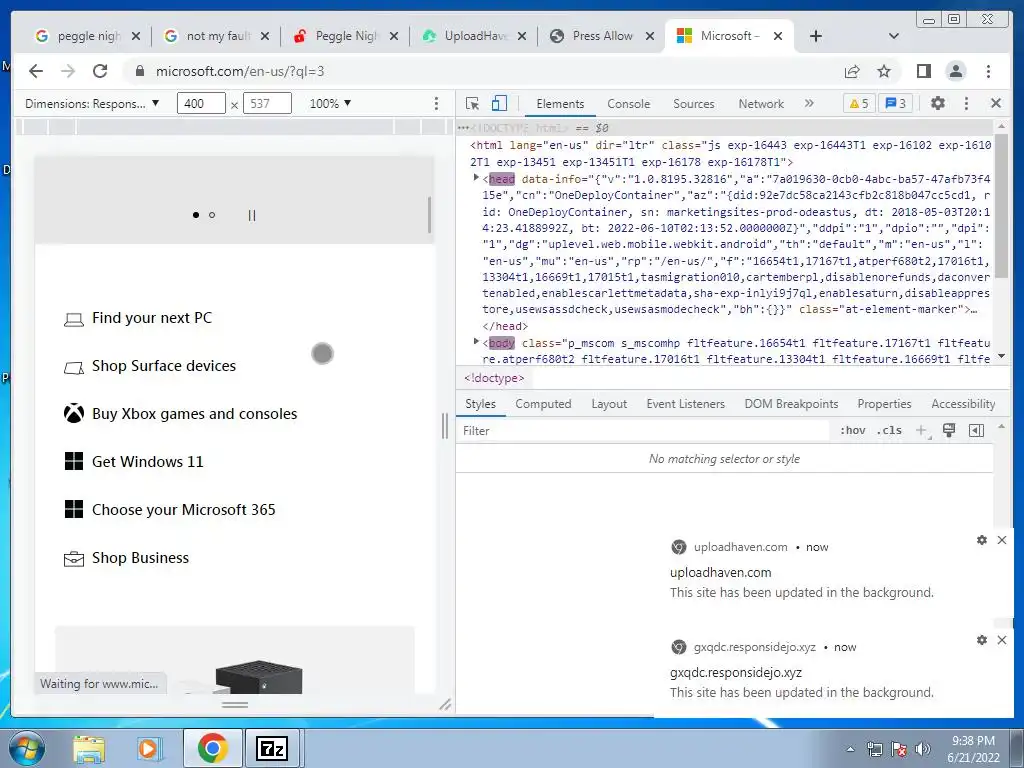Add new style rule plus icon
The width and height of the screenshot is (1024, 768).
pyautogui.click(x=921, y=430)
